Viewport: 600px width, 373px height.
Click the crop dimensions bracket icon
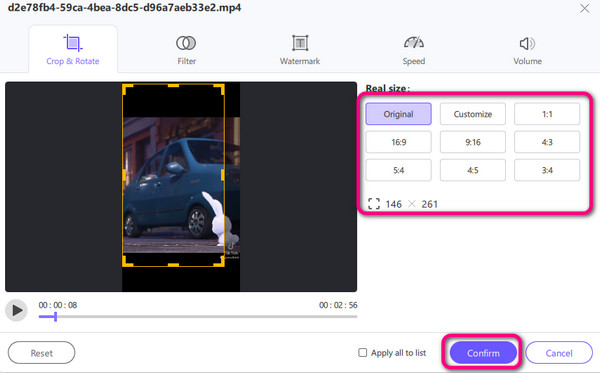pyautogui.click(x=374, y=204)
